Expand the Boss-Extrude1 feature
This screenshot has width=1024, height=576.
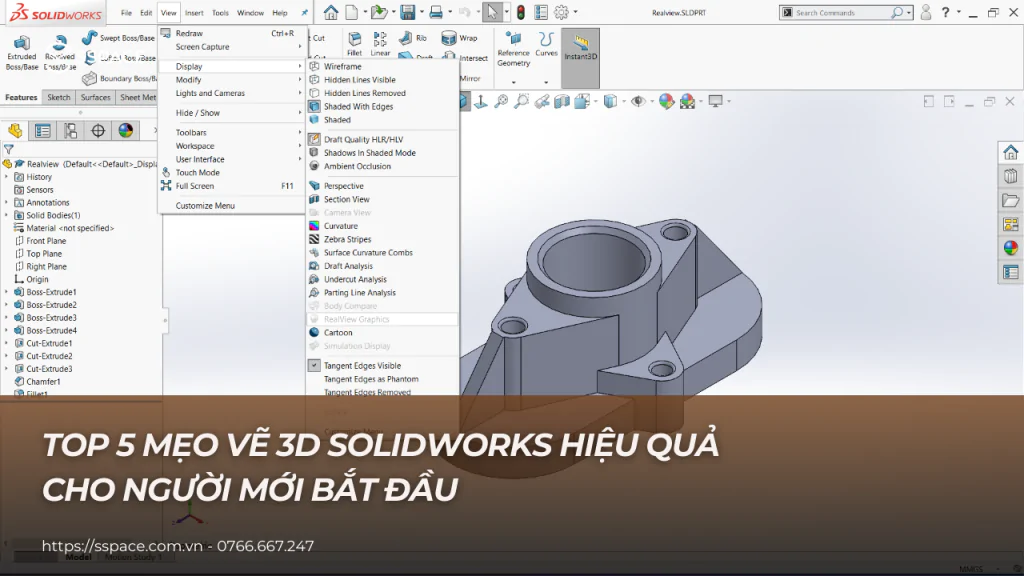(7, 292)
